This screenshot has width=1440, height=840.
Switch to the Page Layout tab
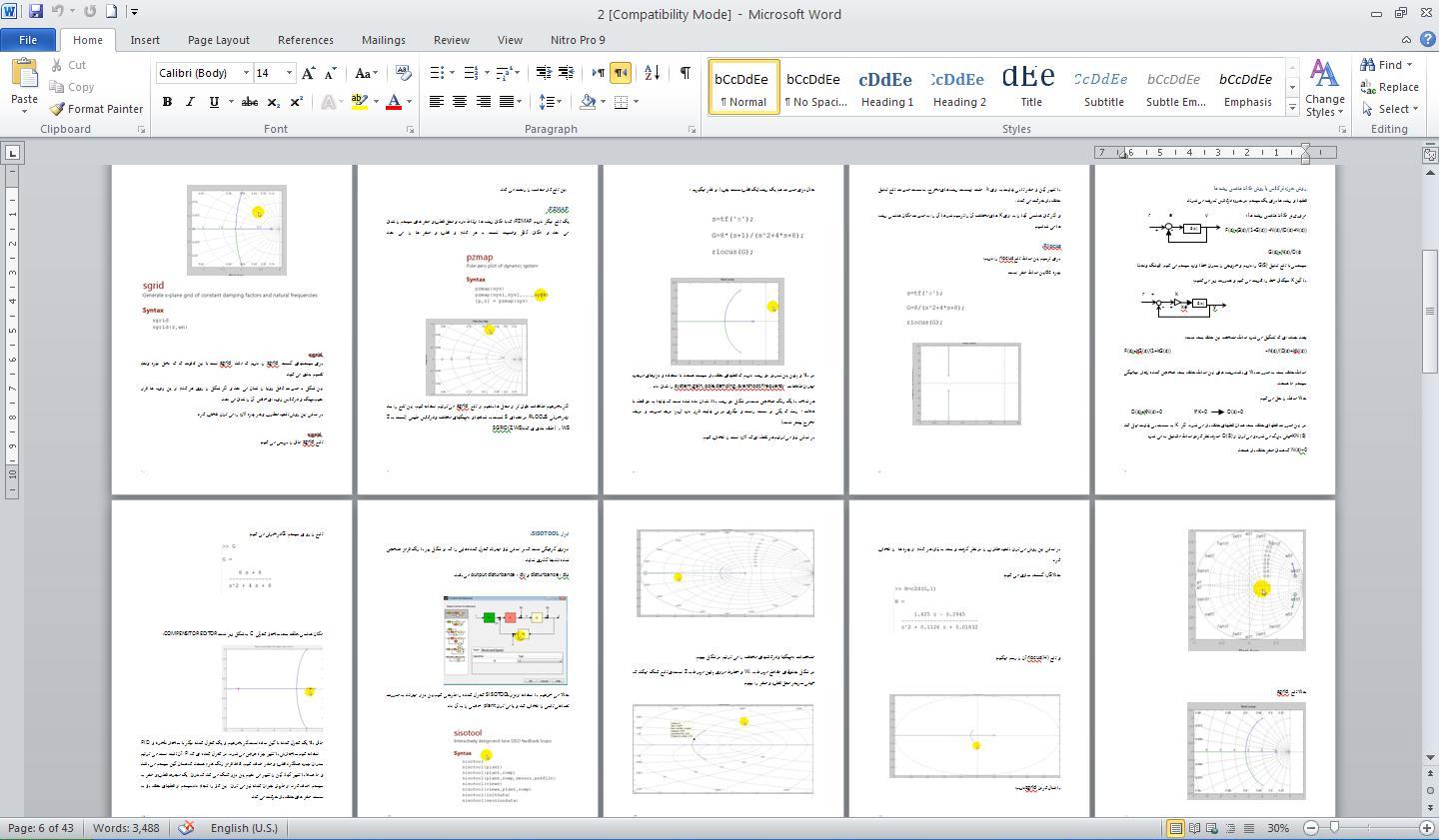[218, 40]
